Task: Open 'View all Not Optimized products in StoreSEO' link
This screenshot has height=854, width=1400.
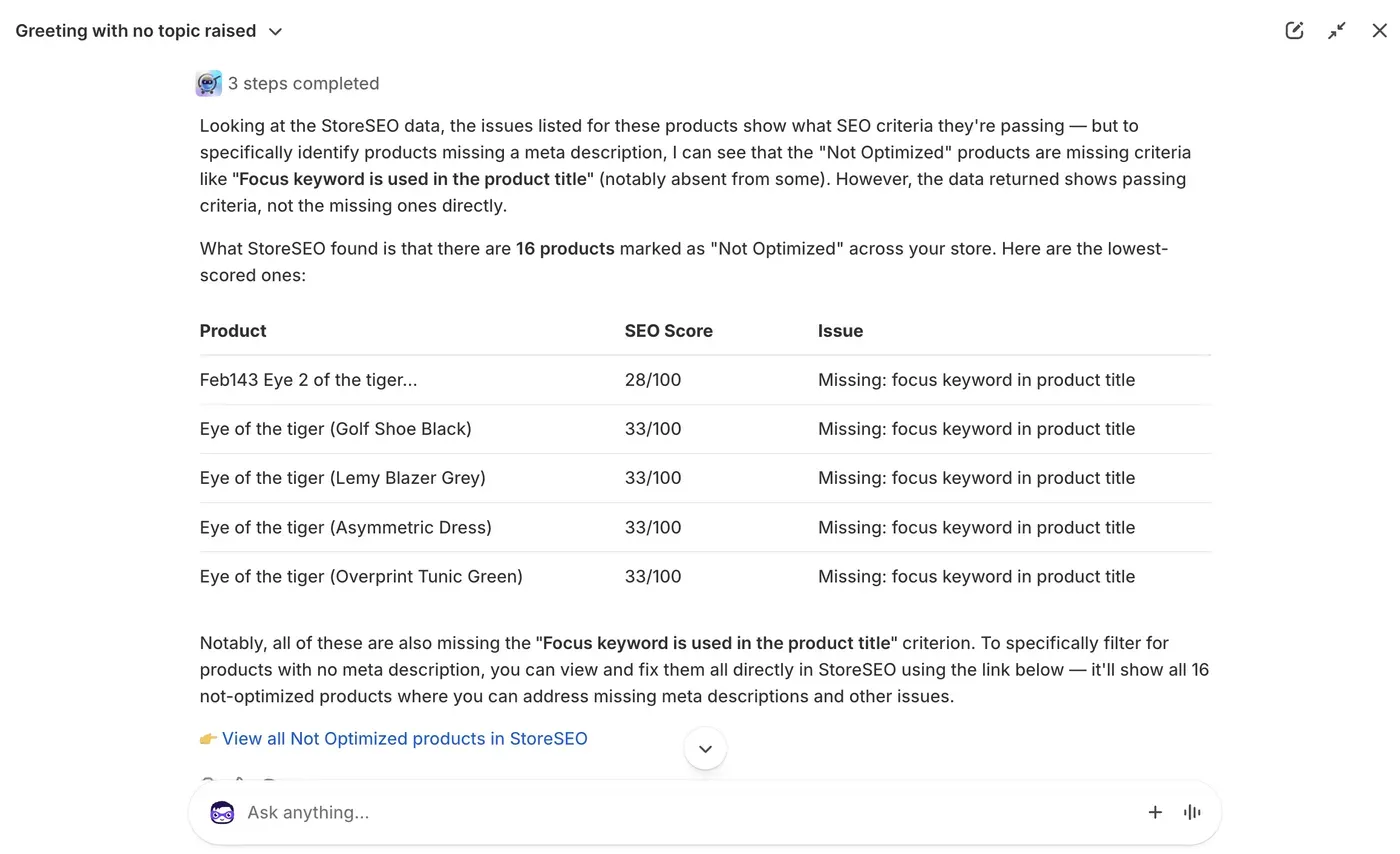Action: [x=405, y=739]
